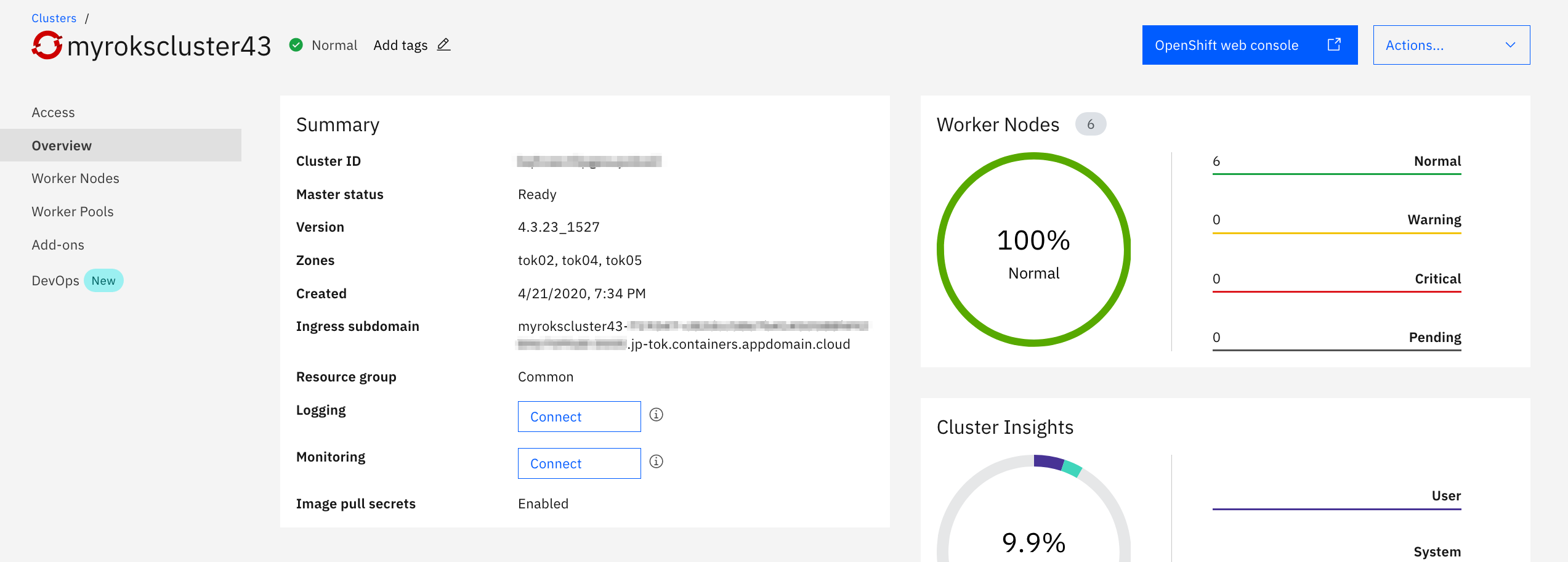Click the Master status value Ready

click(x=537, y=195)
